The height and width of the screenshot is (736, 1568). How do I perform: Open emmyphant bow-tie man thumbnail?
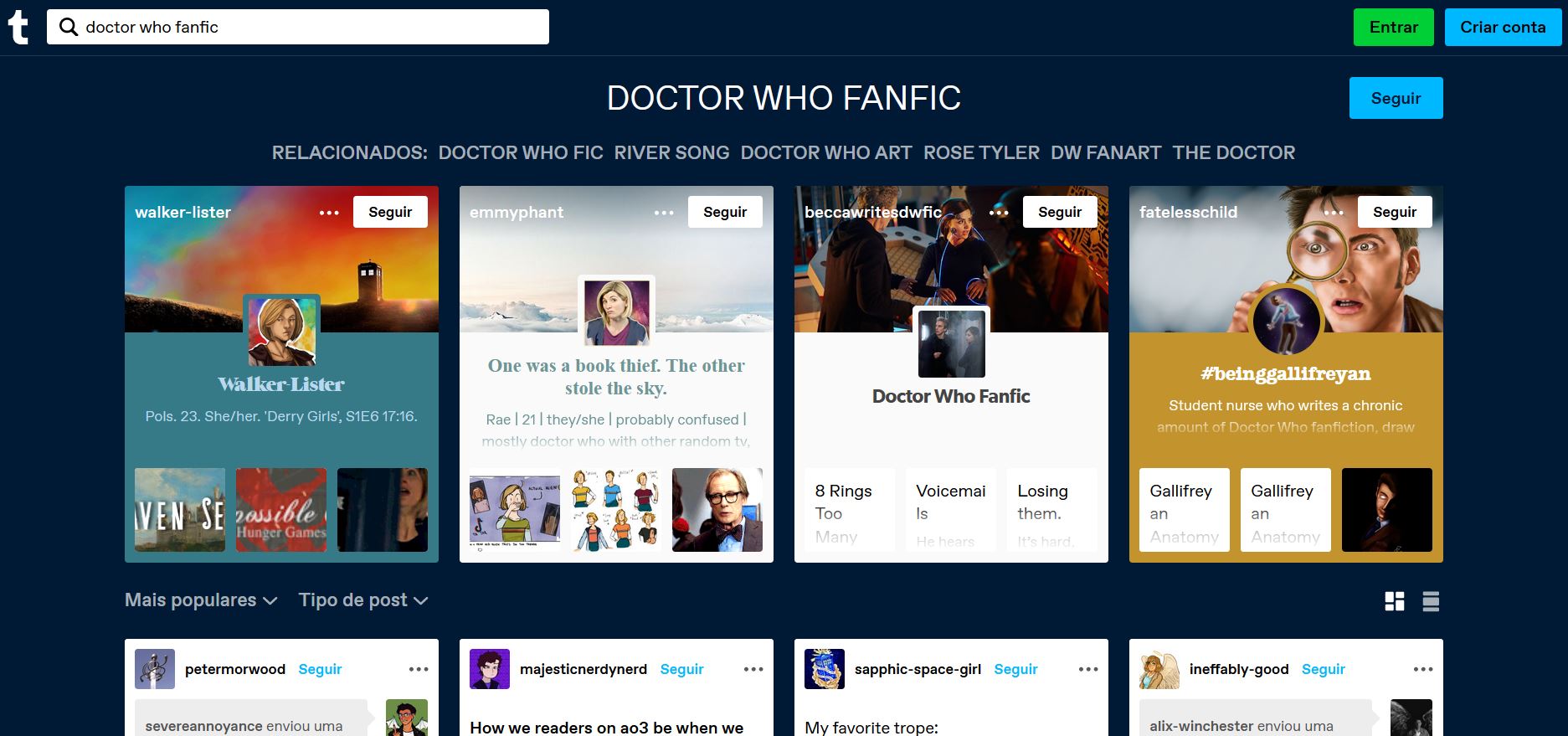[x=717, y=510]
